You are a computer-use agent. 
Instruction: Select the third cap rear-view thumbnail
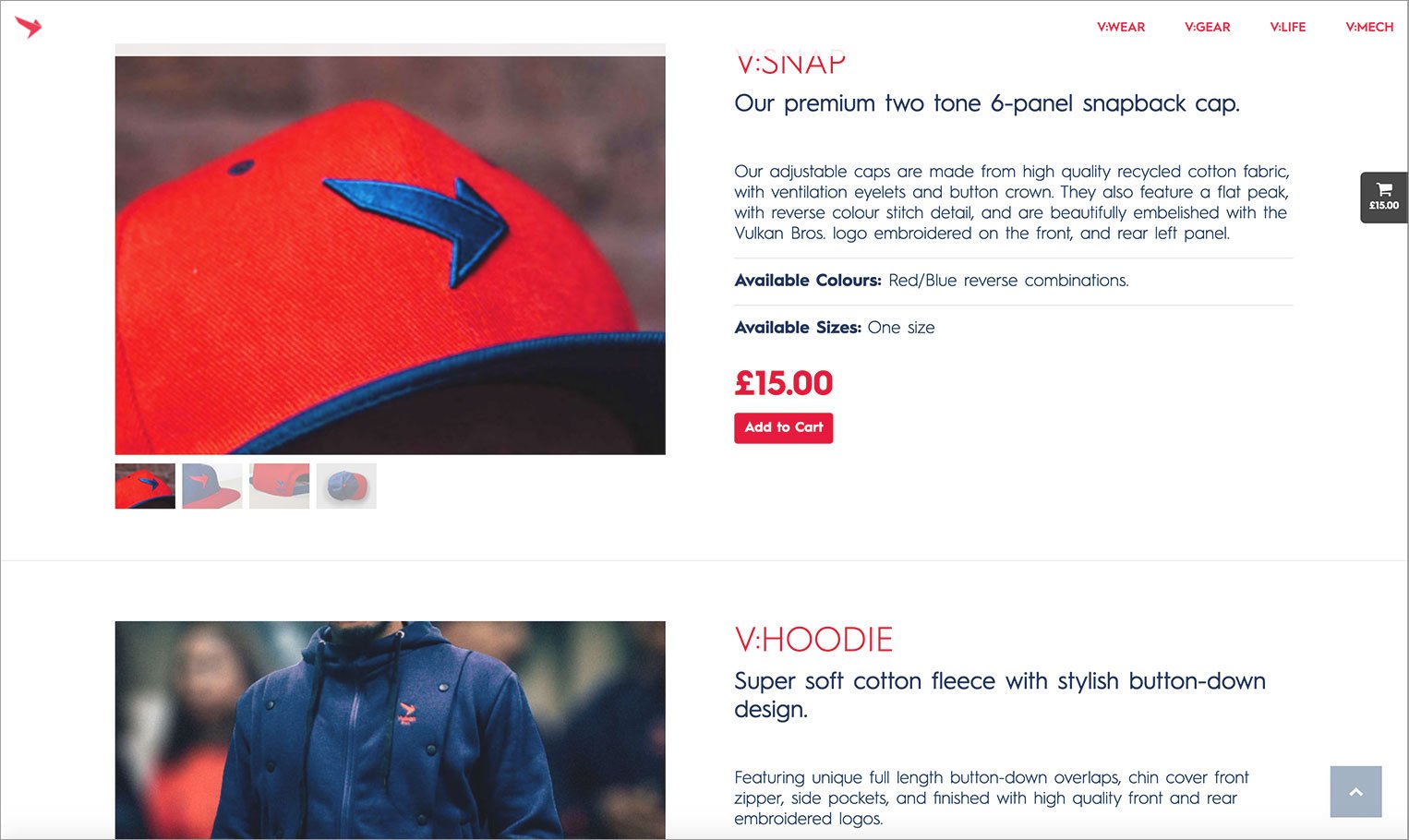click(279, 486)
